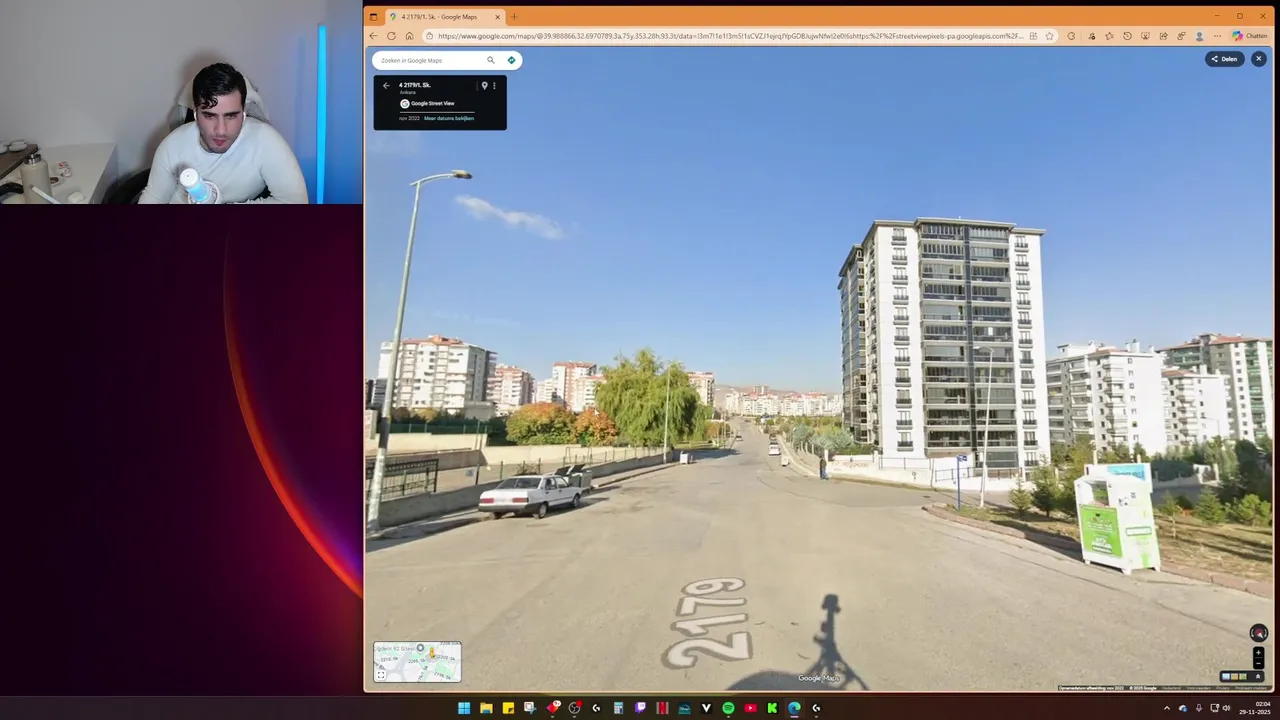Switch to Microsoft Edge on the taskbar
This screenshot has width=1280, height=720.
tap(794, 708)
